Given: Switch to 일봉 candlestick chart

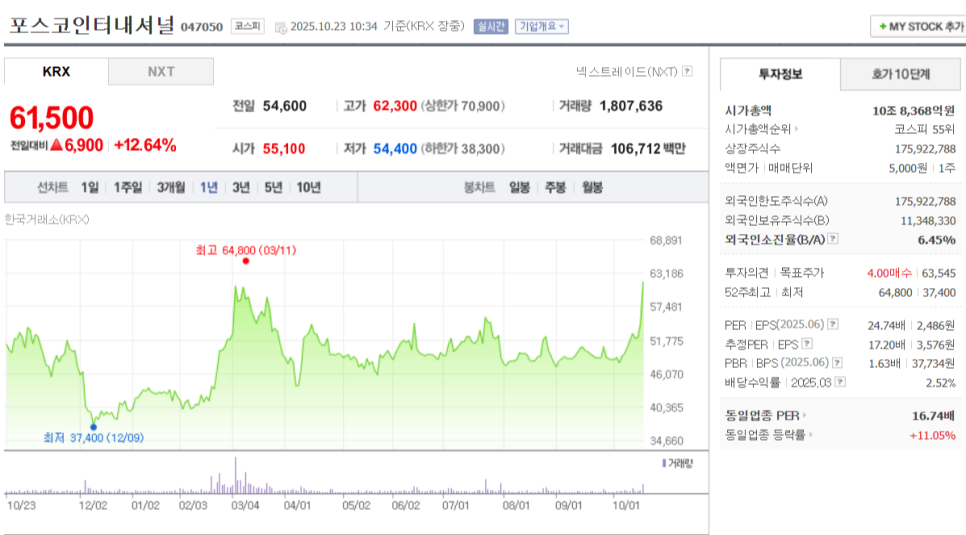Looking at the screenshot, I should point(519,187).
